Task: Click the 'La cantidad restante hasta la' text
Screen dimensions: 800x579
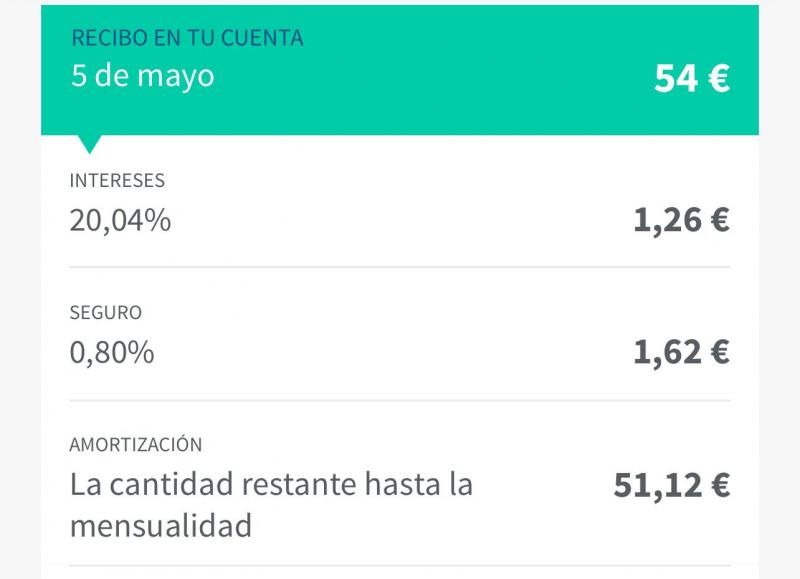Action: point(271,484)
